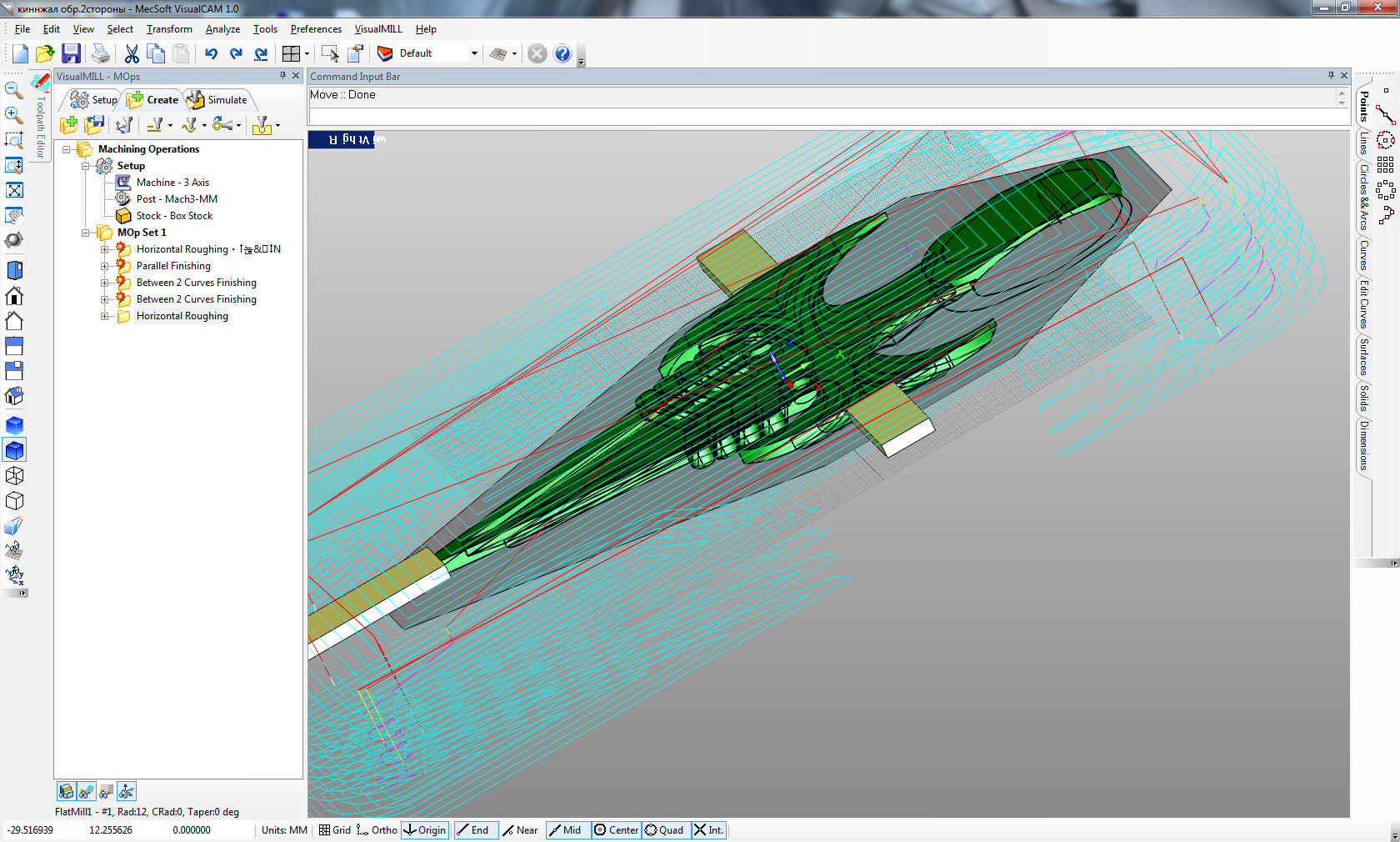Click the Save file icon
Screen dimensions: 1400x842
pyautogui.click(x=72, y=54)
